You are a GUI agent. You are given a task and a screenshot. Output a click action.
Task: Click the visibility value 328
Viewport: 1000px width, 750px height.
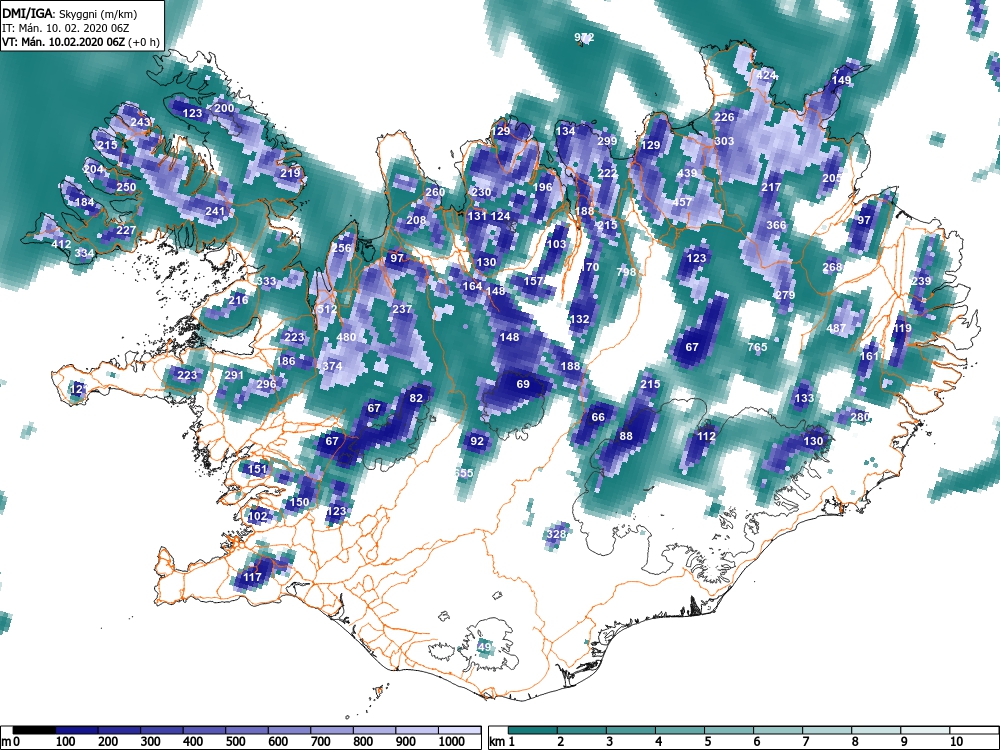tap(556, 534)
